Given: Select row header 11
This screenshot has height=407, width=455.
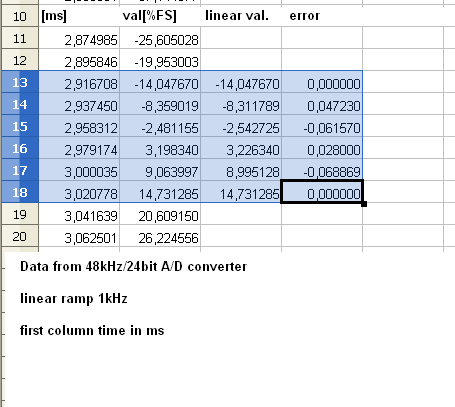Looking at the screenshot, I should click(x=20, y=38).
